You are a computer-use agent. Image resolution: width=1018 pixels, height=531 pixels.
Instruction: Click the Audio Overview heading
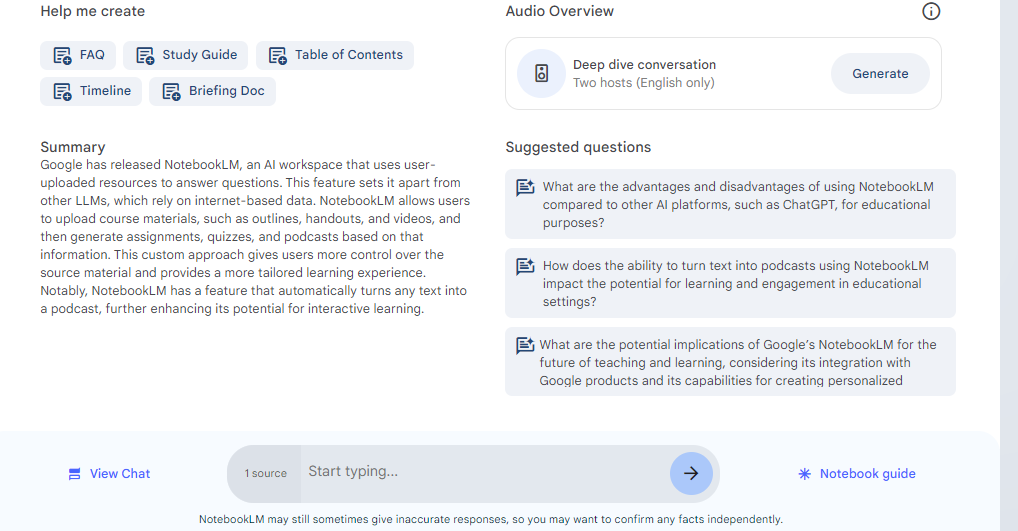560,11
